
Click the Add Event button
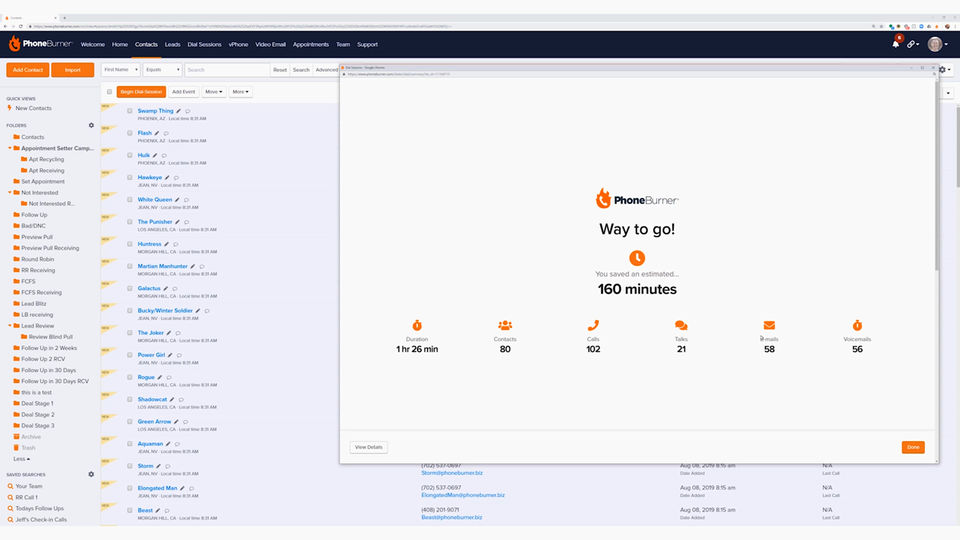(183, 92)
